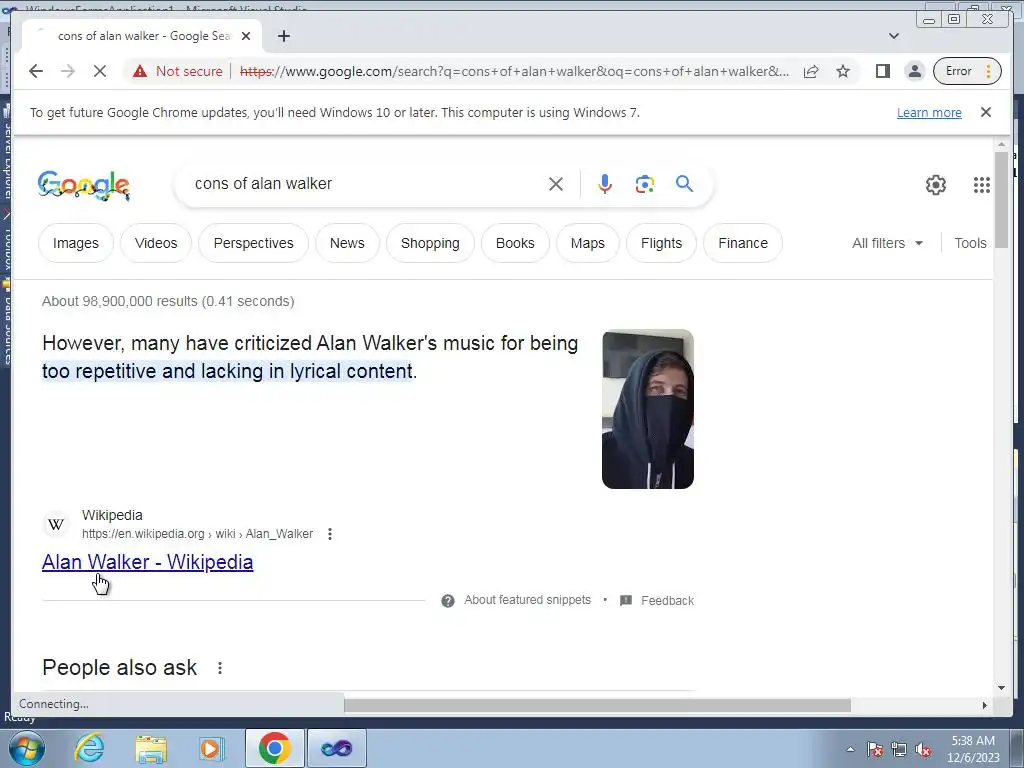Switch to the Images results

(x=76, y=243)
